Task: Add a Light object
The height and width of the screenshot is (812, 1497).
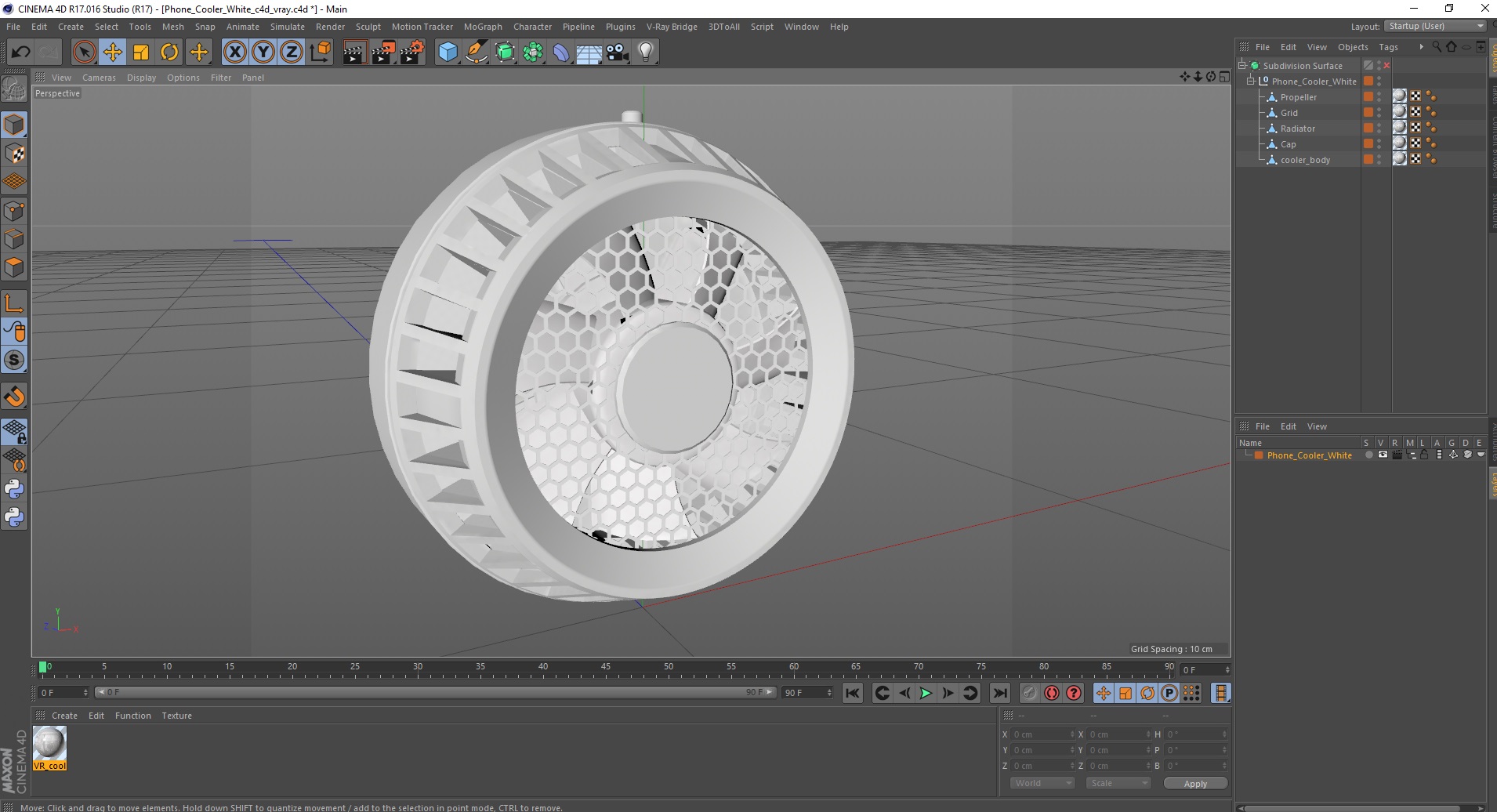Action: pos(646,53)
